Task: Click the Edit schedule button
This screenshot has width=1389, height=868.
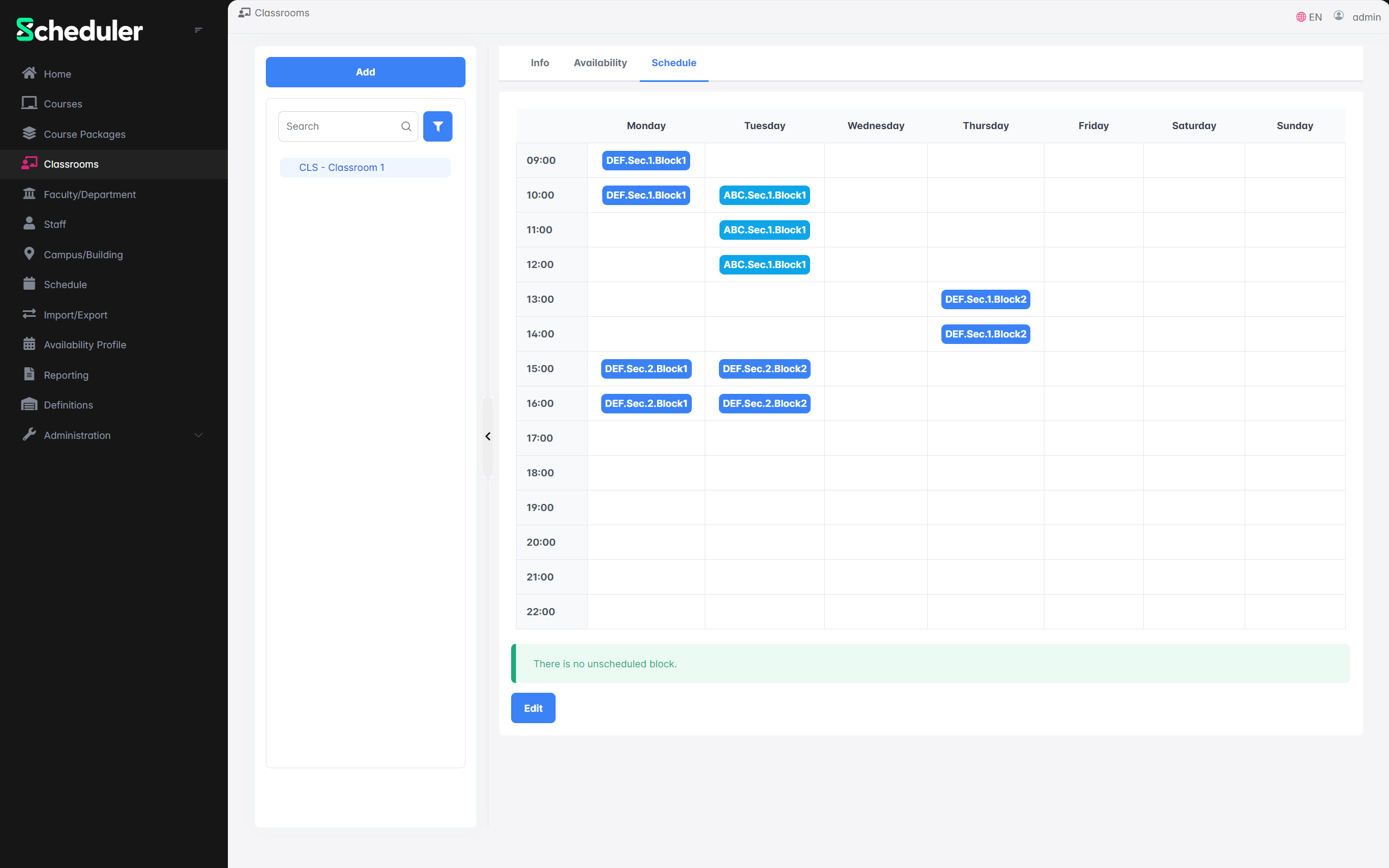Action: pos(533,708)
